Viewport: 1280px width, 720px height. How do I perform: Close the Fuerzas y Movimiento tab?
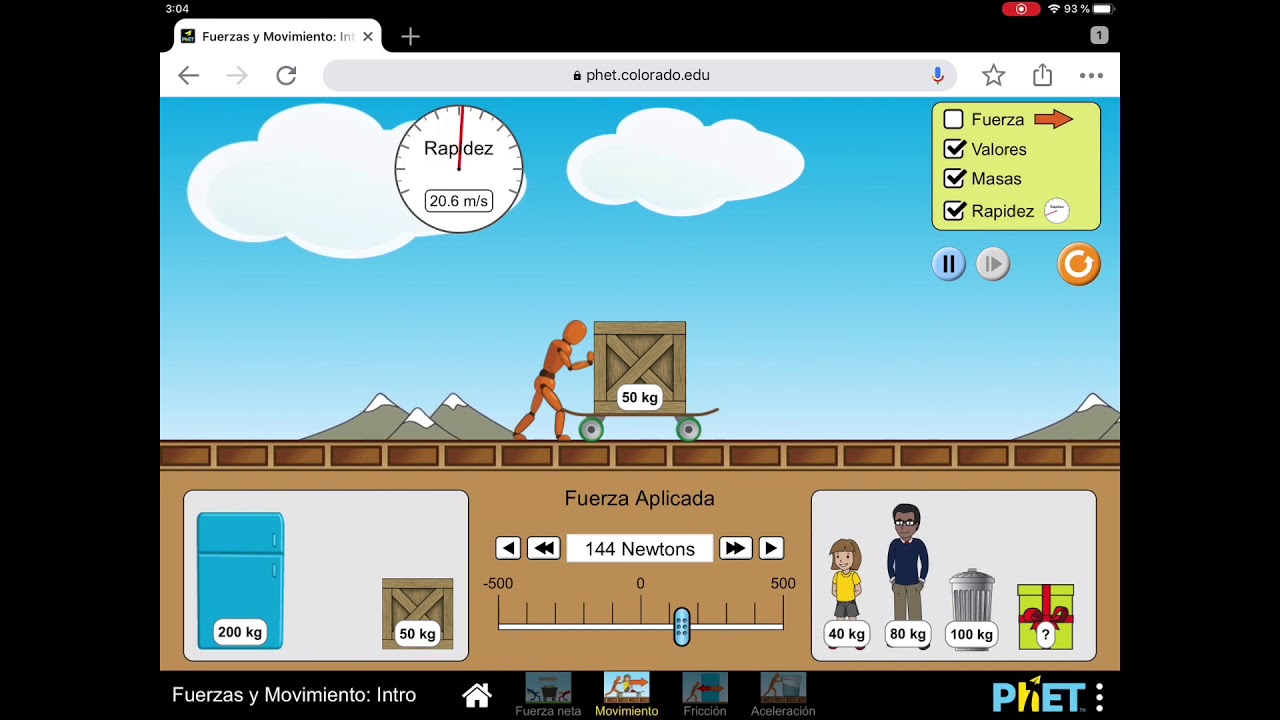(368, 36)
